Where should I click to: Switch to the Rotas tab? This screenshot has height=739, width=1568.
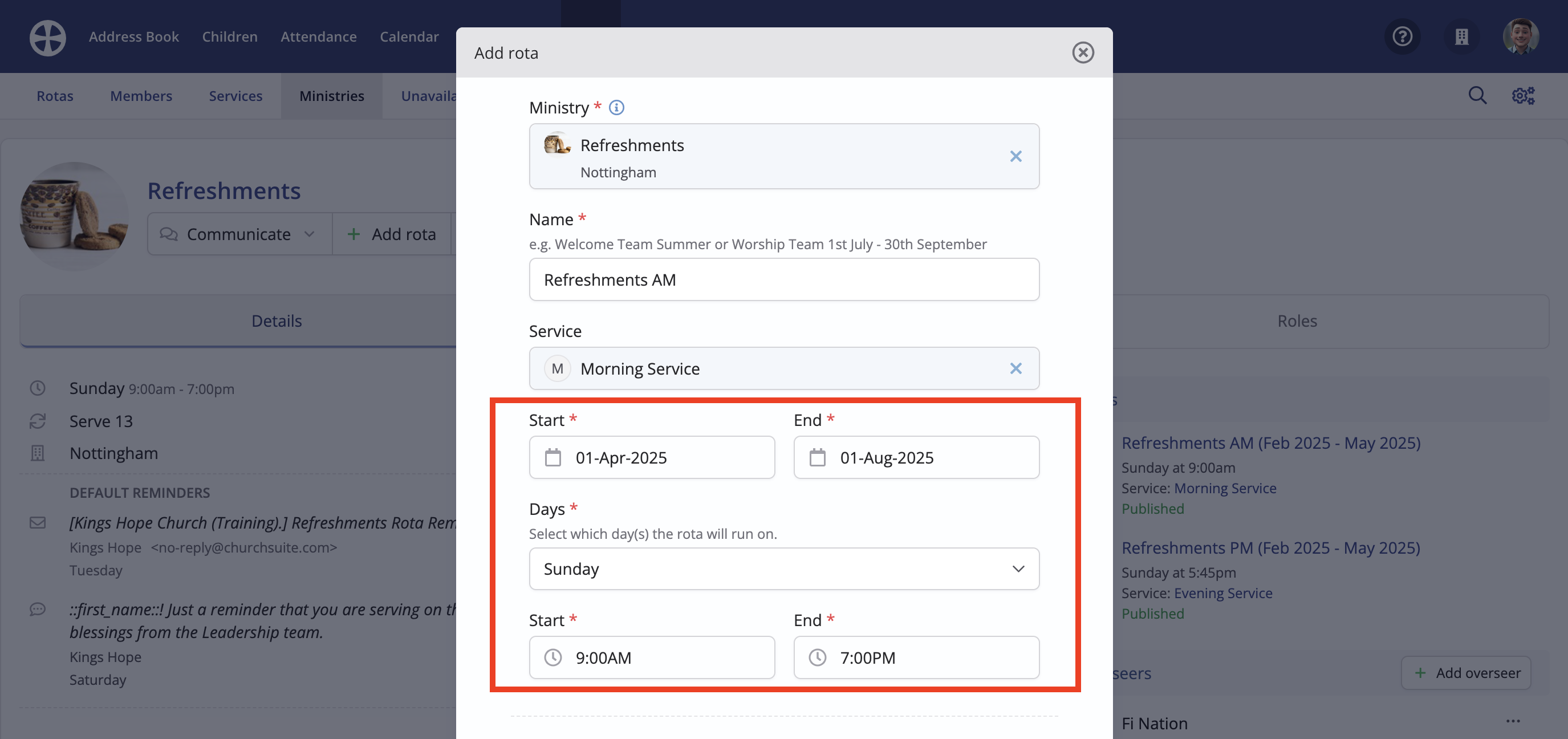point(55,96)
